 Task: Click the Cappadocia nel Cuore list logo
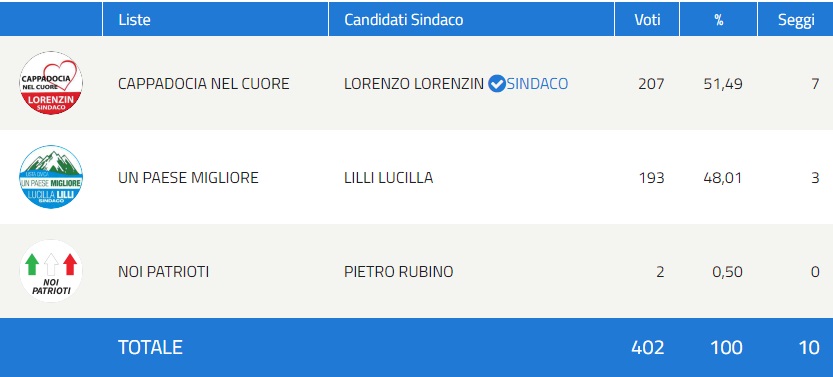coord(51,83)
